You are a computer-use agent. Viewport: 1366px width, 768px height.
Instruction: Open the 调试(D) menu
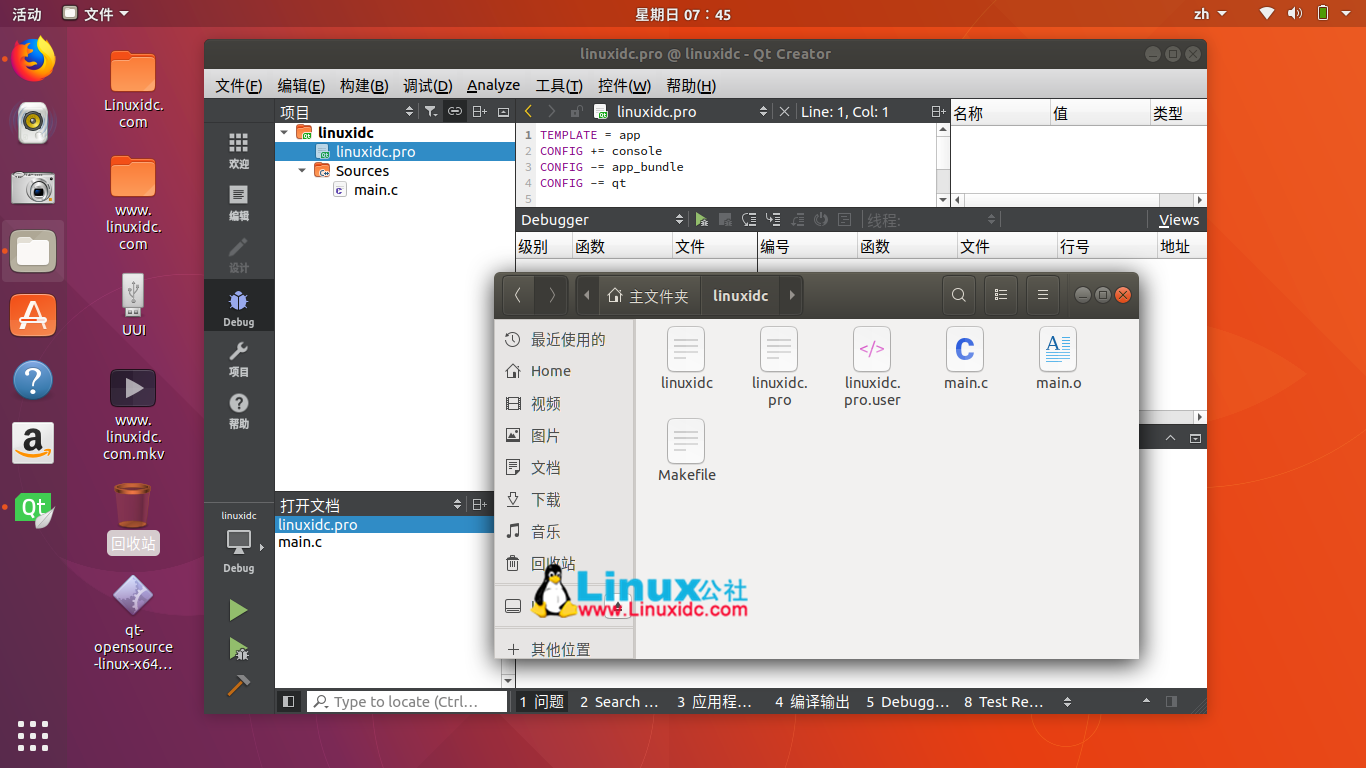pos(427,85)
